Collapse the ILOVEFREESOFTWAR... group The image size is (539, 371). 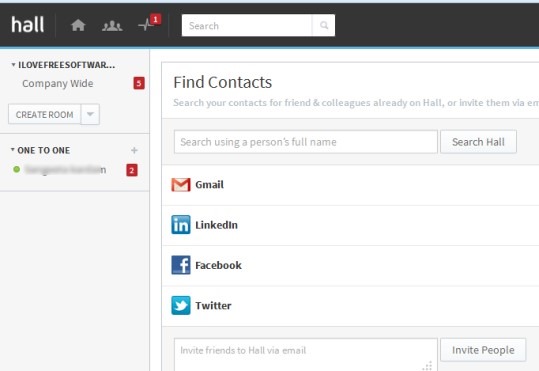(13, 65)
